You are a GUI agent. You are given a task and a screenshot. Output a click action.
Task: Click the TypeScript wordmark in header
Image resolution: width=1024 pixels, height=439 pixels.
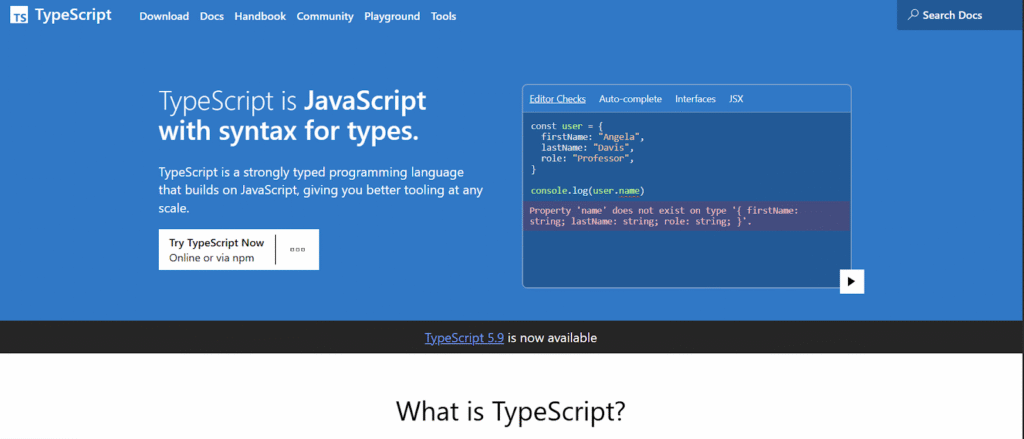72,16
